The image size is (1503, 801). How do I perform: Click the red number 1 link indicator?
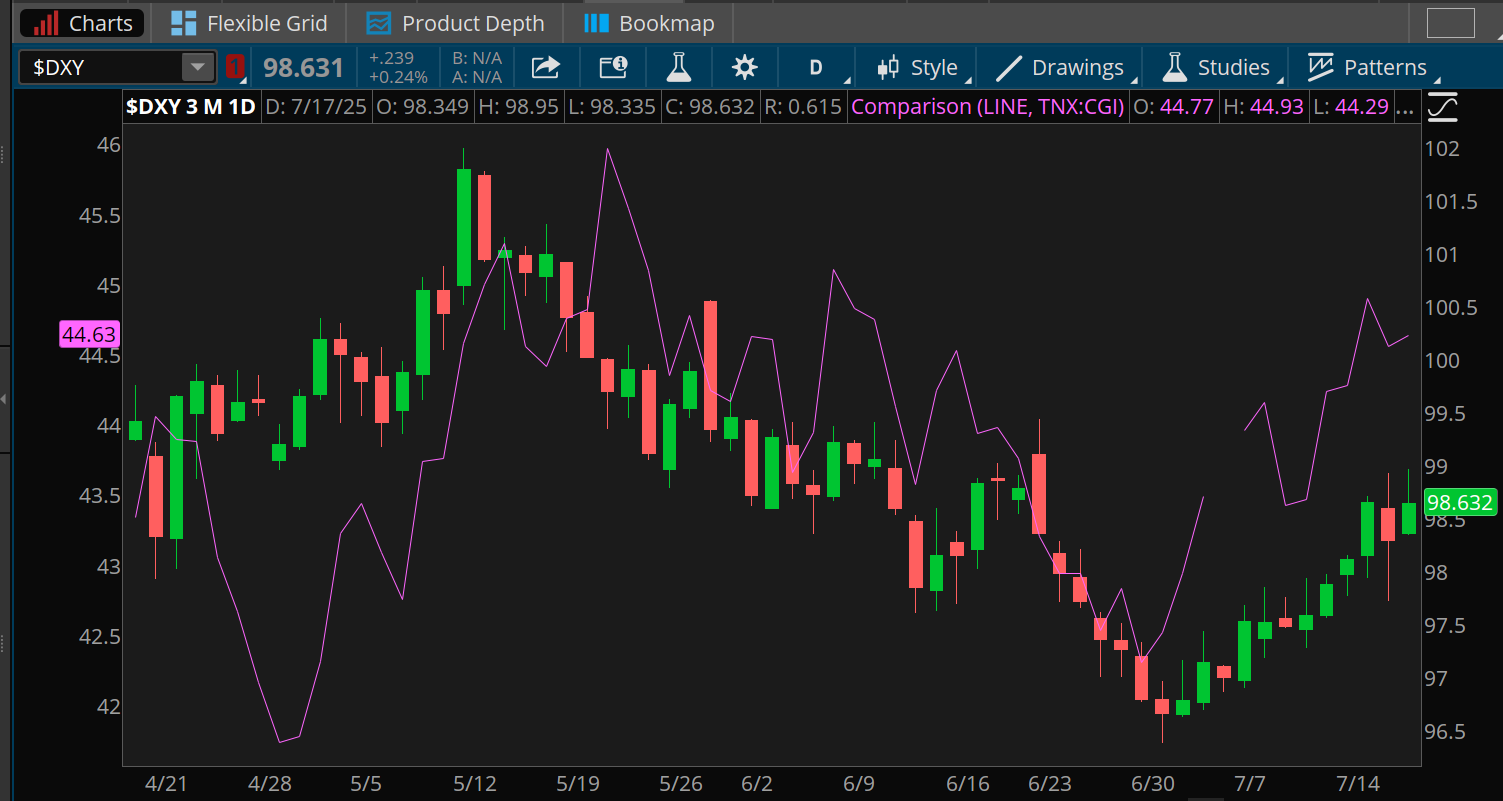[234, 68]
